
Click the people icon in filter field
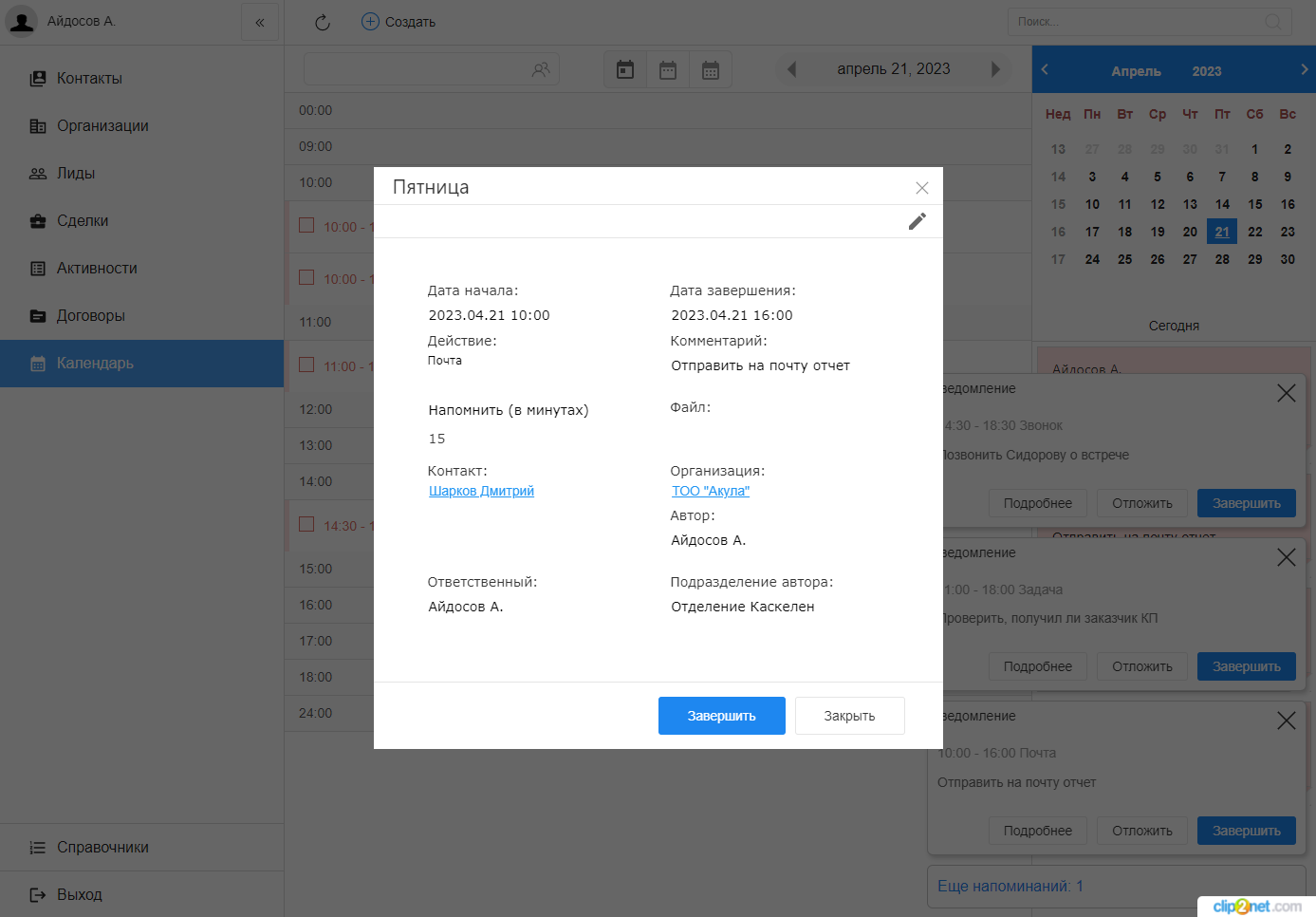coord(541,69)
